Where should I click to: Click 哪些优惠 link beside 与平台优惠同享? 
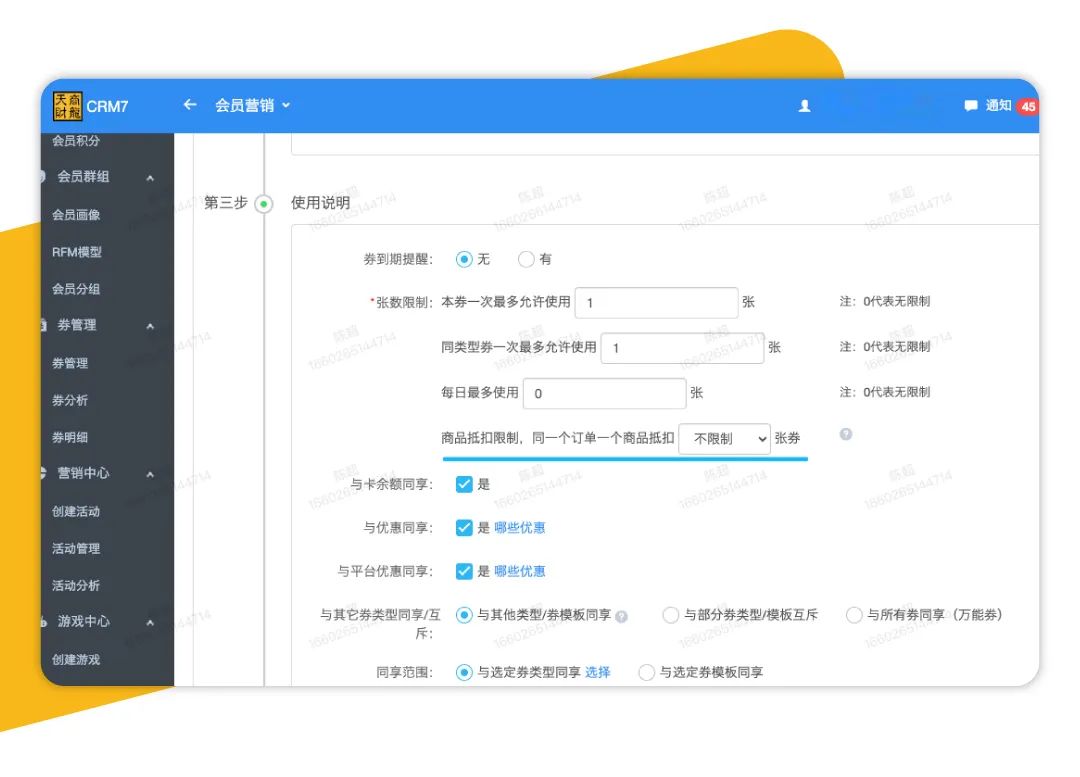(x=519, y=571)
